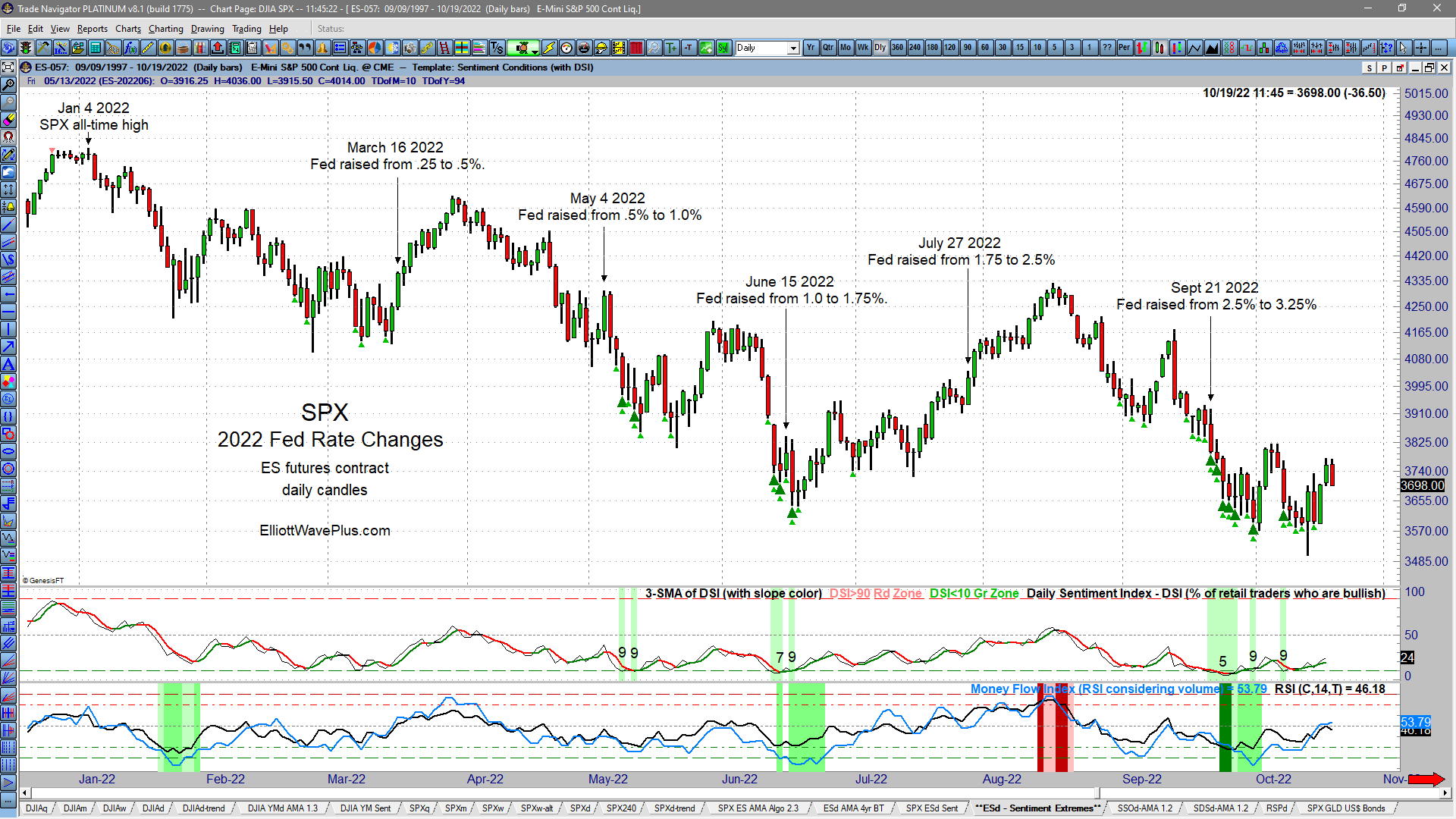Switch chart to Wk timeframe
This screenshot has width=1456, height=819.
[863, 48]
